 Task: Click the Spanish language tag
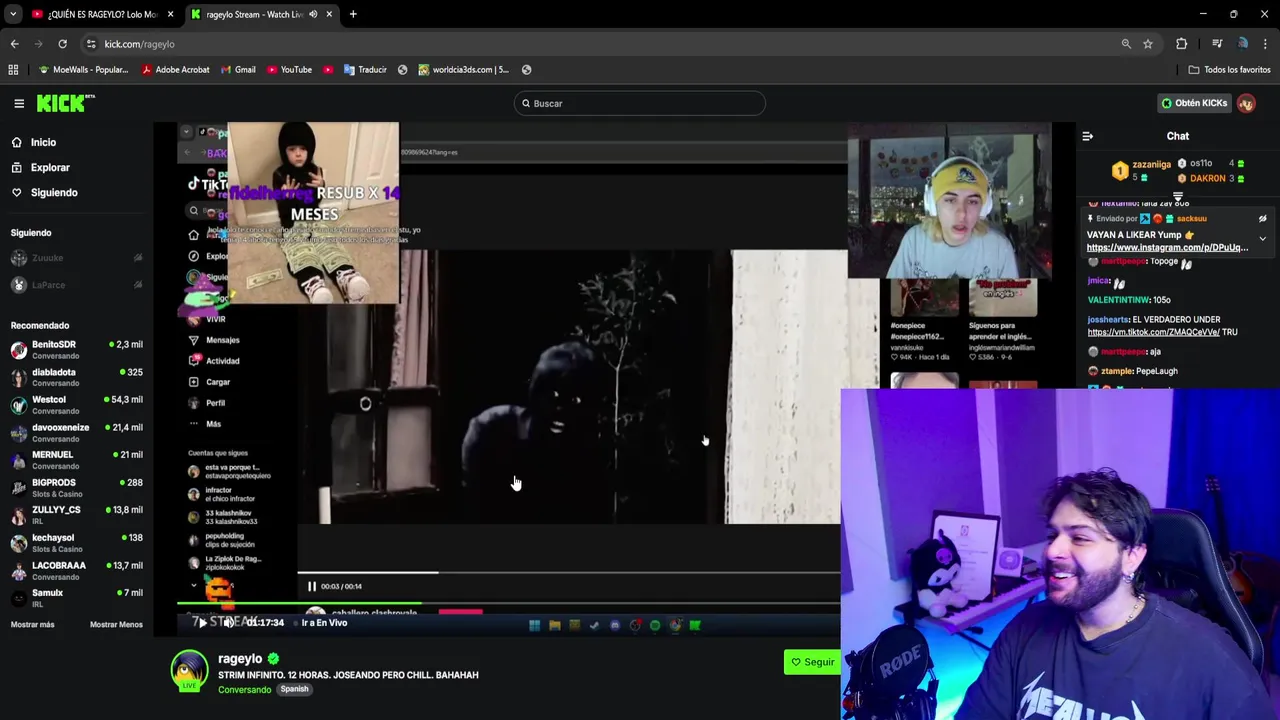point(294,689)
